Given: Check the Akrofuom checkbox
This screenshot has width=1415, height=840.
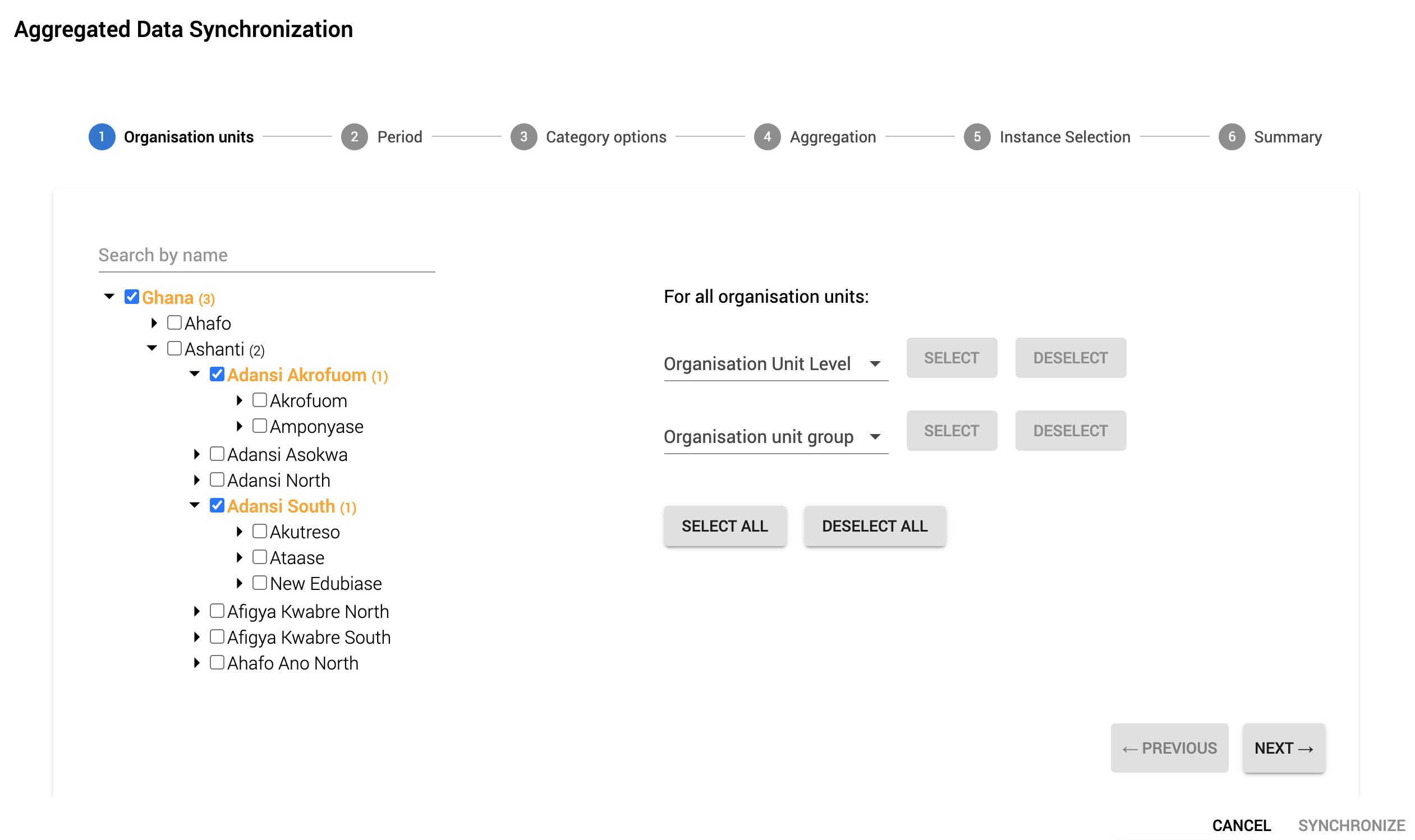Looking at the screenshot, I should coord(259,400).
